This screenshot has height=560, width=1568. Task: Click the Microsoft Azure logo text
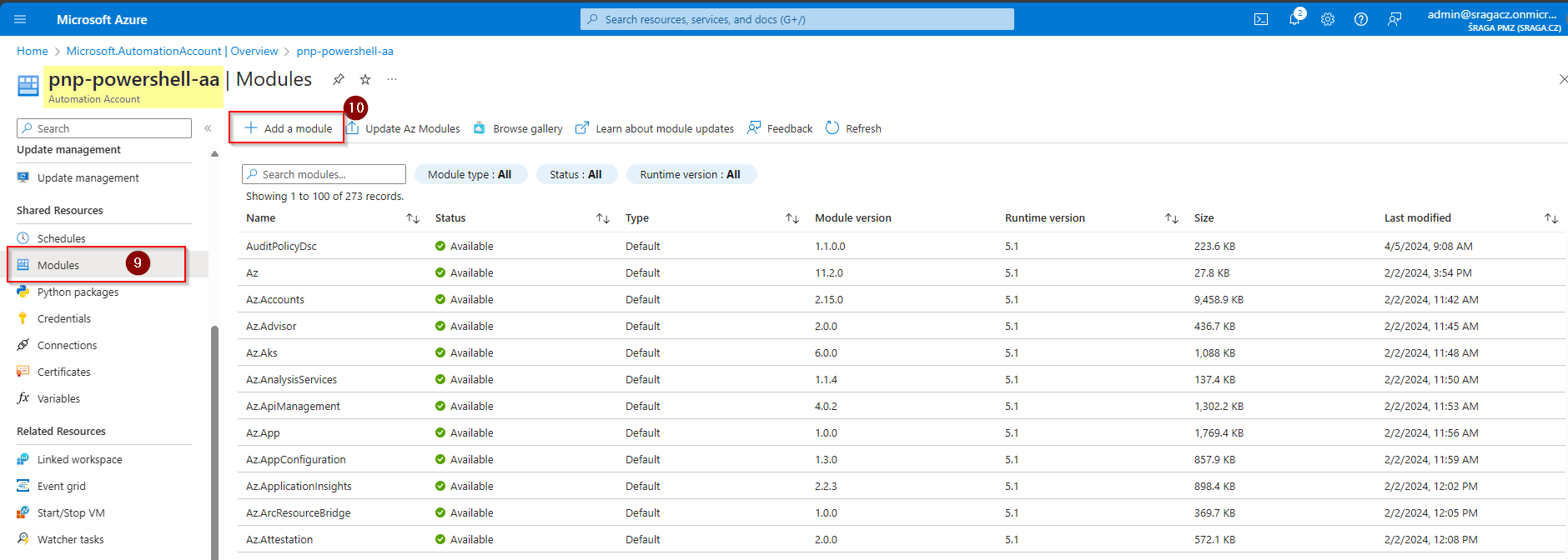point(102,19)
